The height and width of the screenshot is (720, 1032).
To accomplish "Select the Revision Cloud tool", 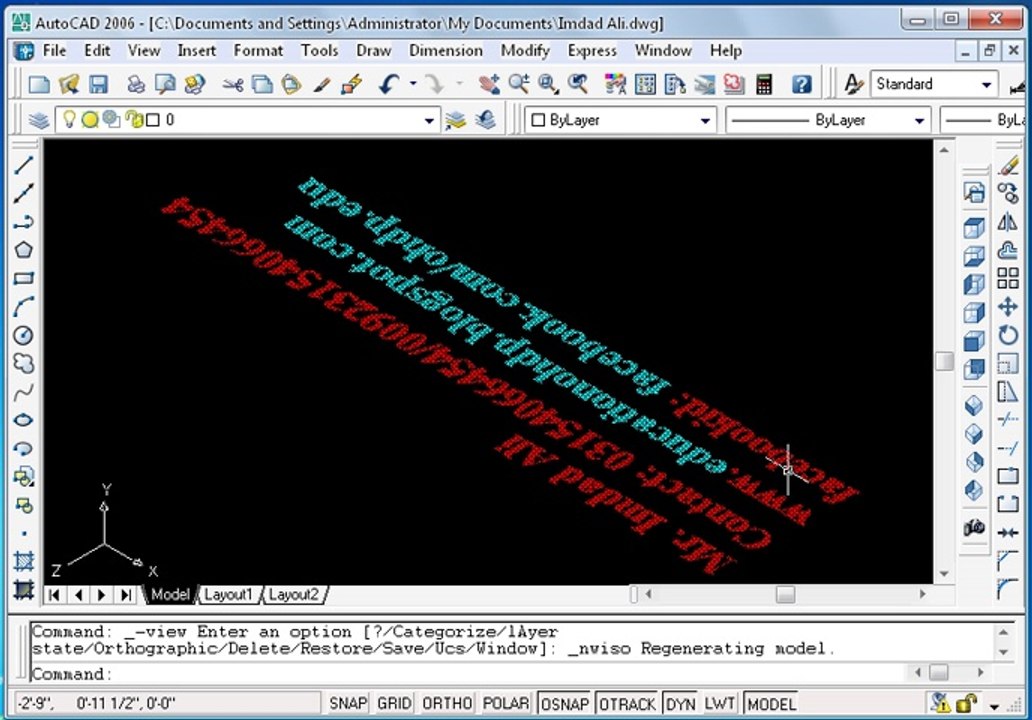I will point(24,363).
